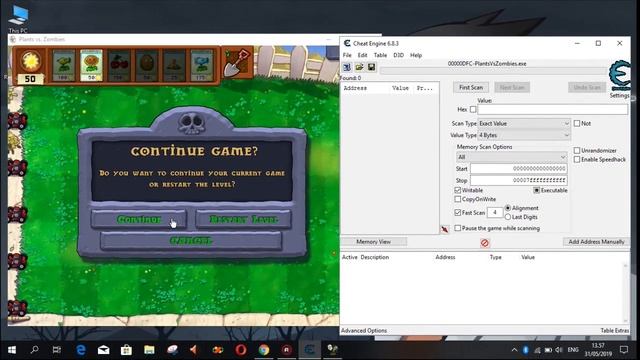The image size is (640, 360).
Task: Click the Fast Scan alignment value field
Action: 495,213
